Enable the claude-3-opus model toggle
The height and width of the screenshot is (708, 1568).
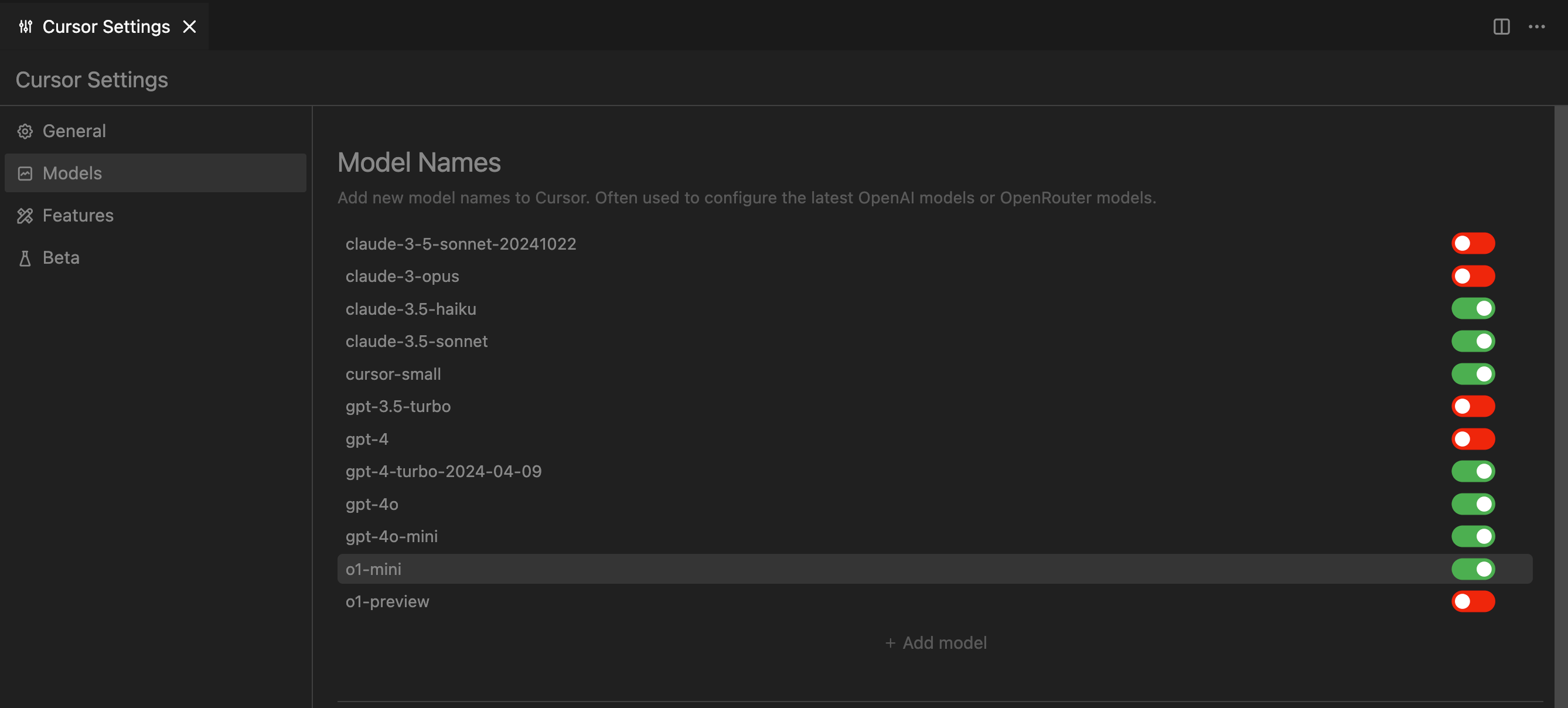1473,277
